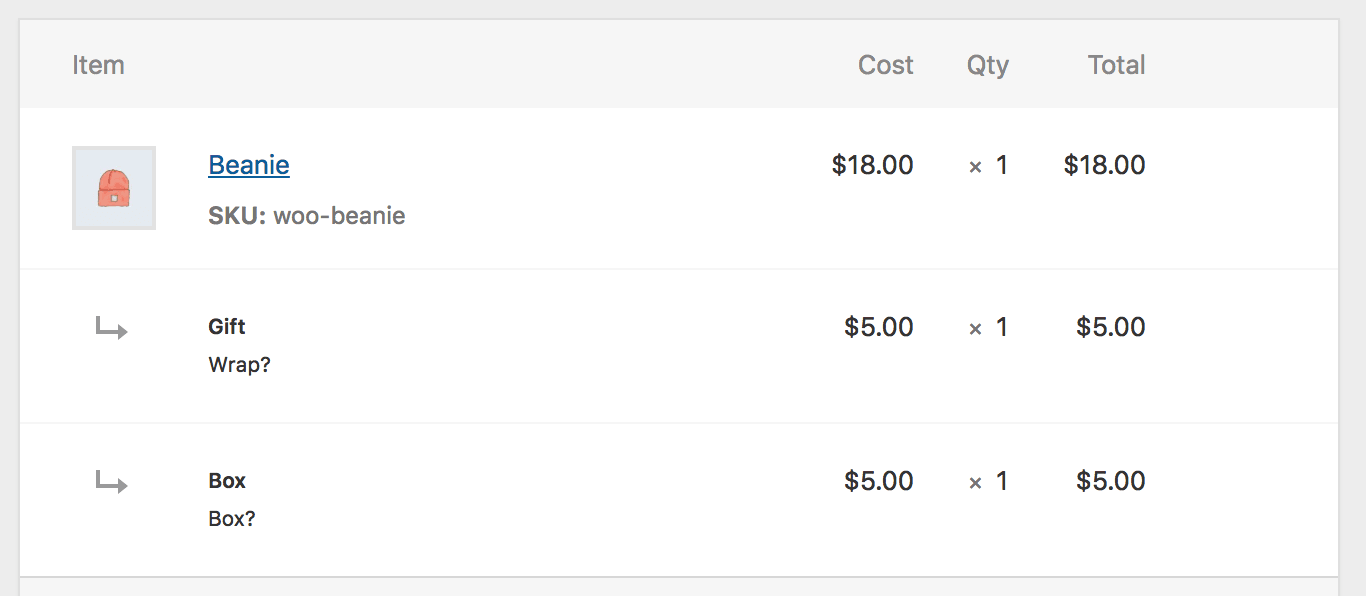The image size is (1366, 596).
Task: Click the Box? add-on description text
Action: (x=232, y=519)
